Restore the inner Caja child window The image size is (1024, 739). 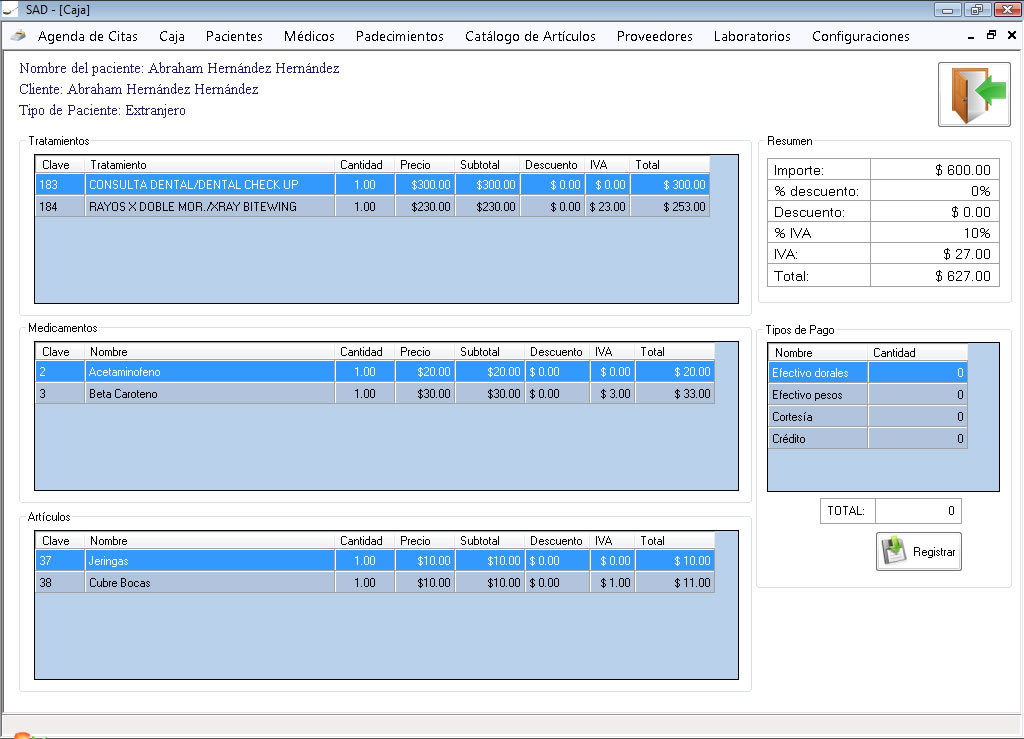click(991, 35)
